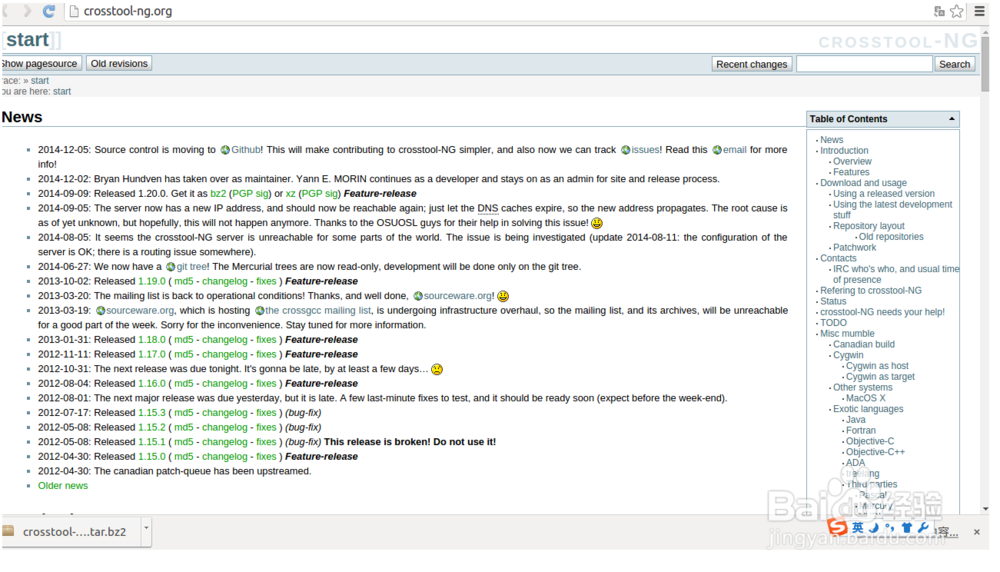The width and height of the screenshot is (1000, 572).
Task: Close the downloads bar
Action: coord(976,531)
